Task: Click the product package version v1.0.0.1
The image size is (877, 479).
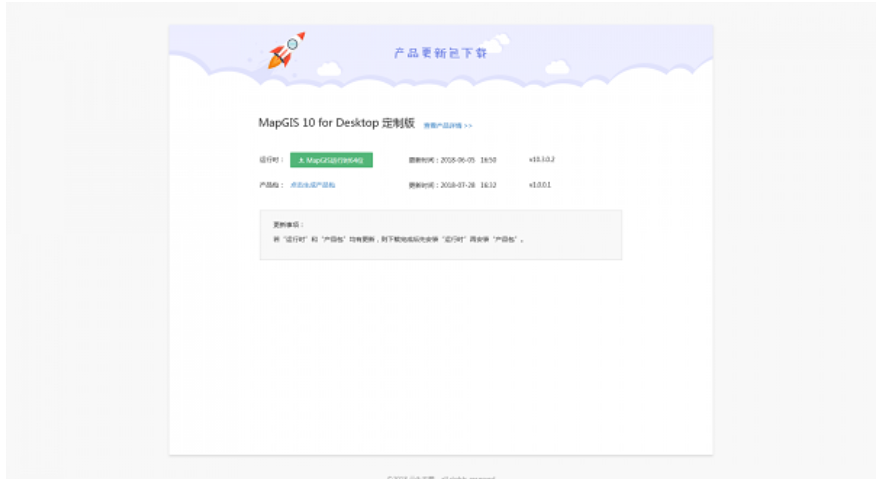Action: [540, 185]
